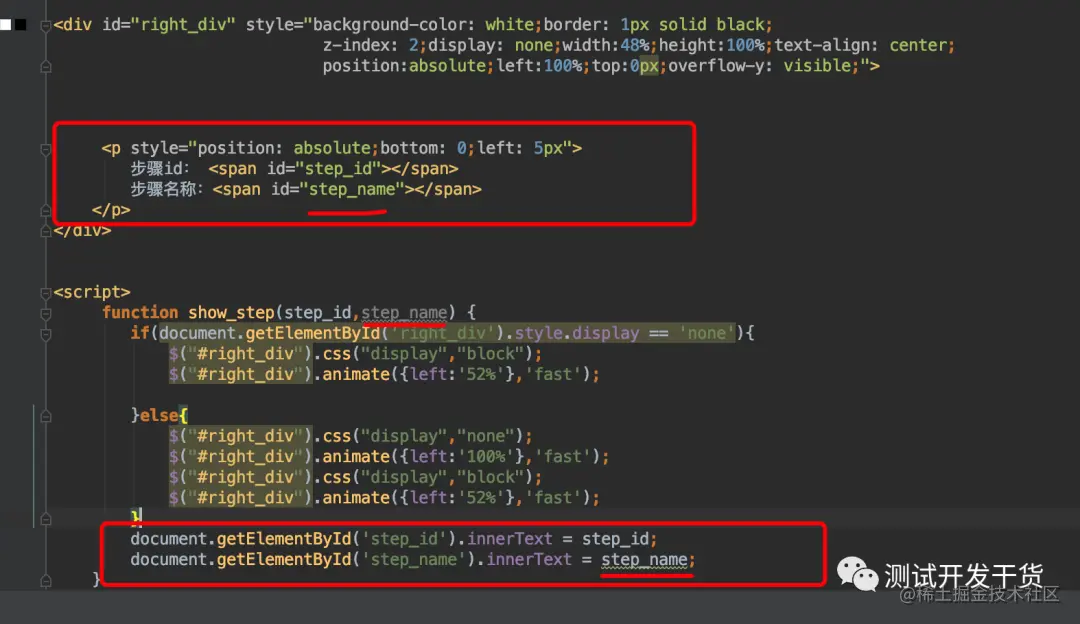Click fold end marker at function closing brace
This screenshot has width=1080, height=624.
[45, 581]
